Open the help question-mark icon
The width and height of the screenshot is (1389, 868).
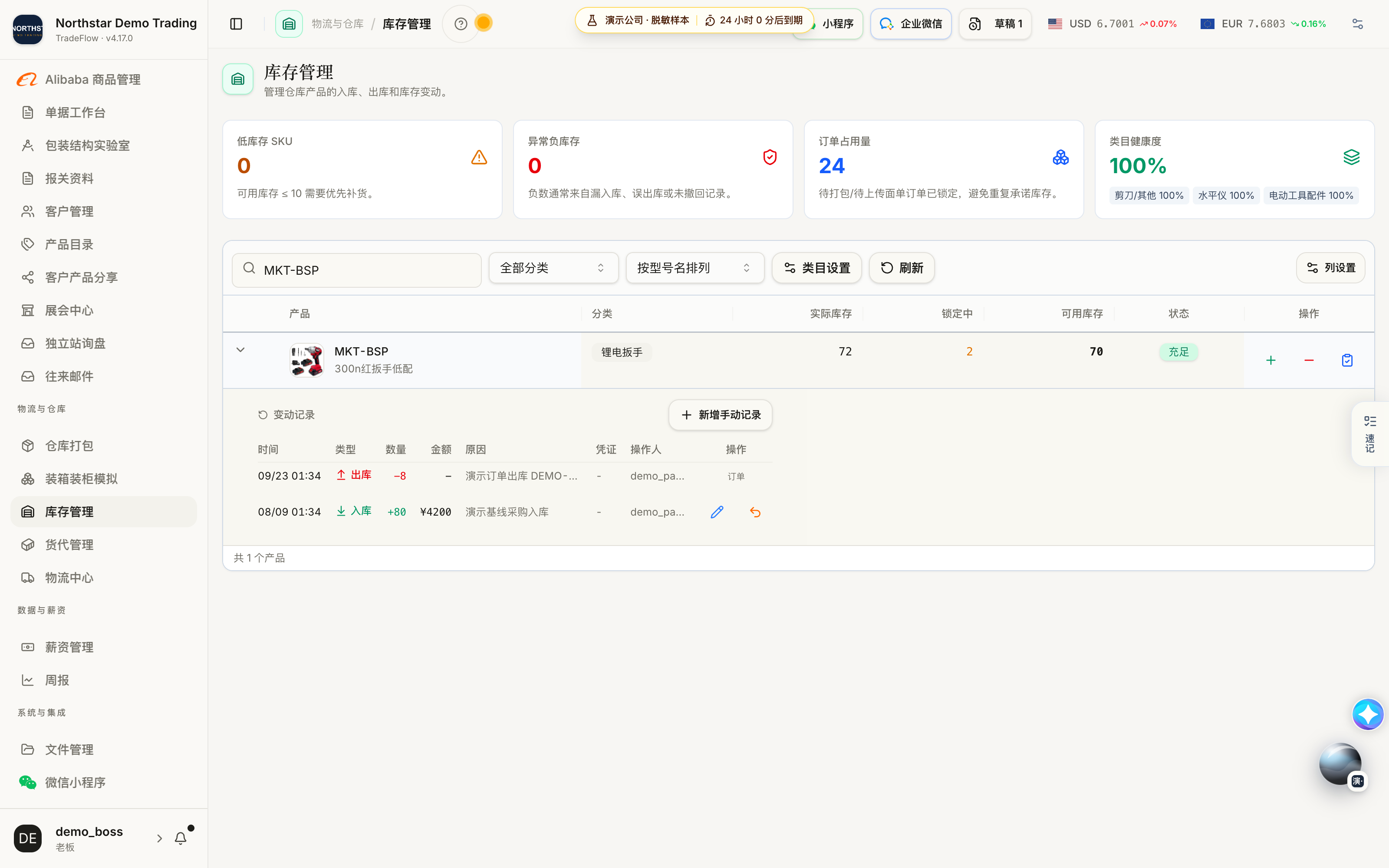pos(460,23)
